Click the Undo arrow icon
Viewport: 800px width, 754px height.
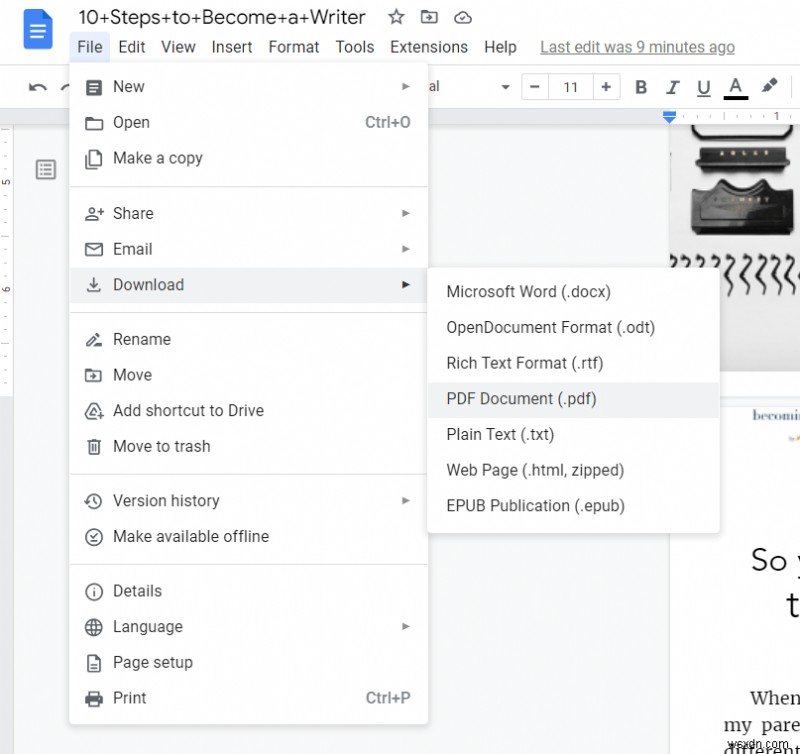coord(36,87)
